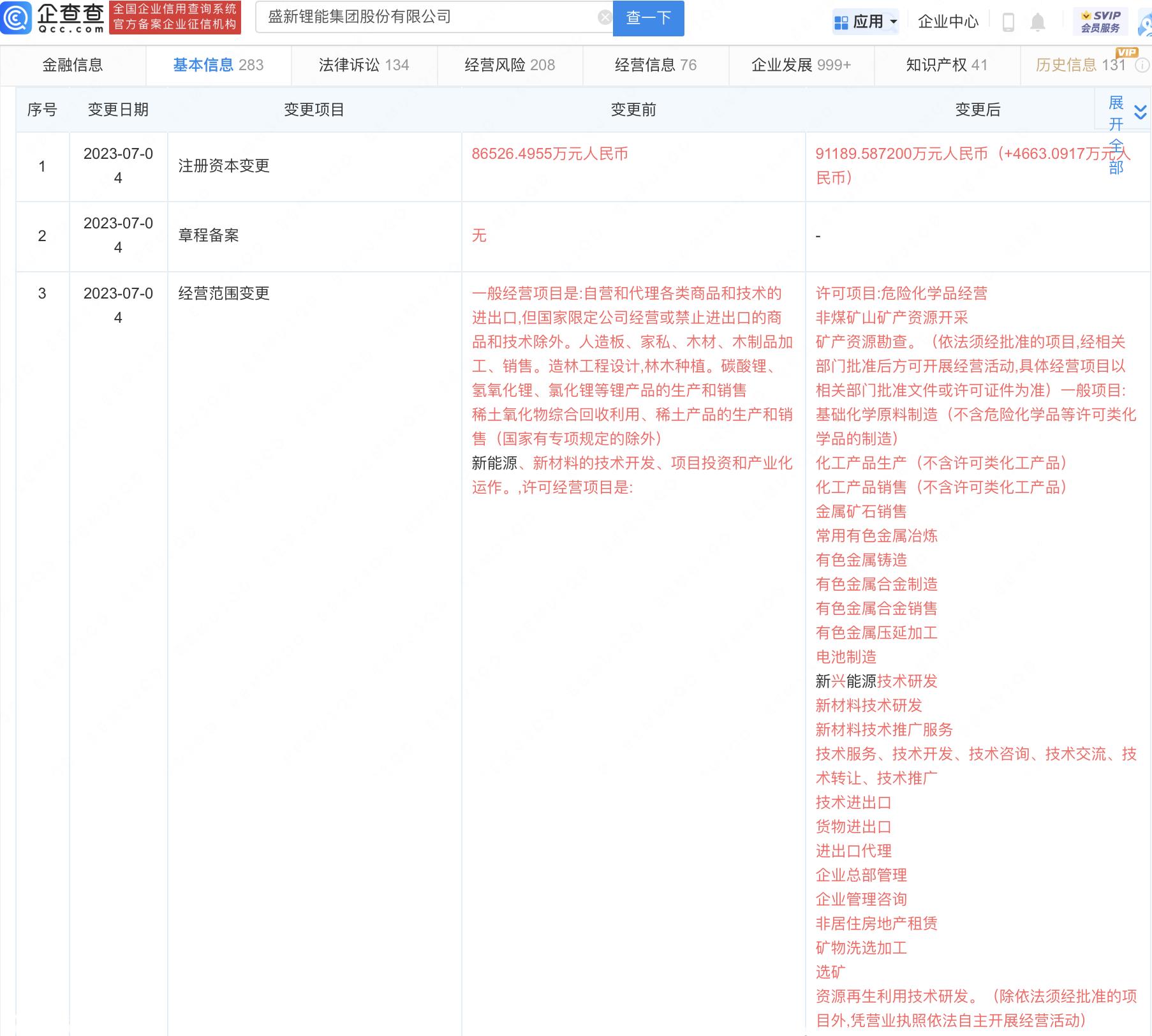1152x1036 pixels.
Task: Click the Qcc 企查查 logo icon
Action: pyautogui.click(x=17, y=17)
